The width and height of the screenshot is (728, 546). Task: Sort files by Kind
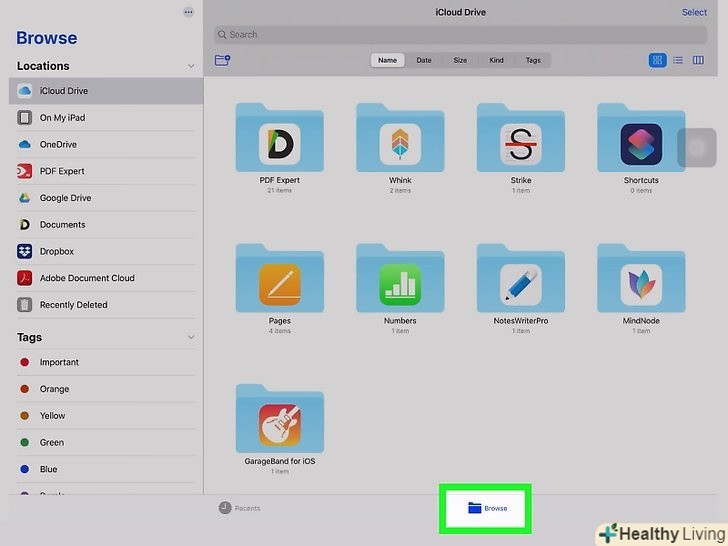click(496, 60)
